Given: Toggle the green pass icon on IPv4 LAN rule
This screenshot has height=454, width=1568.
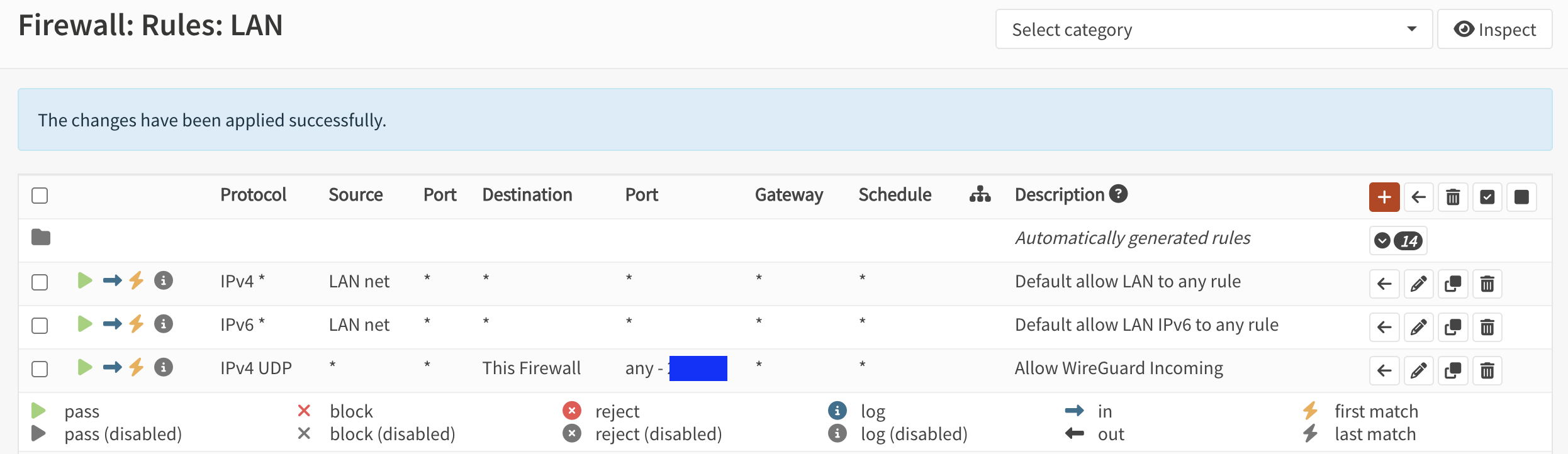Looking at the screenshot, I should (85, 280).
